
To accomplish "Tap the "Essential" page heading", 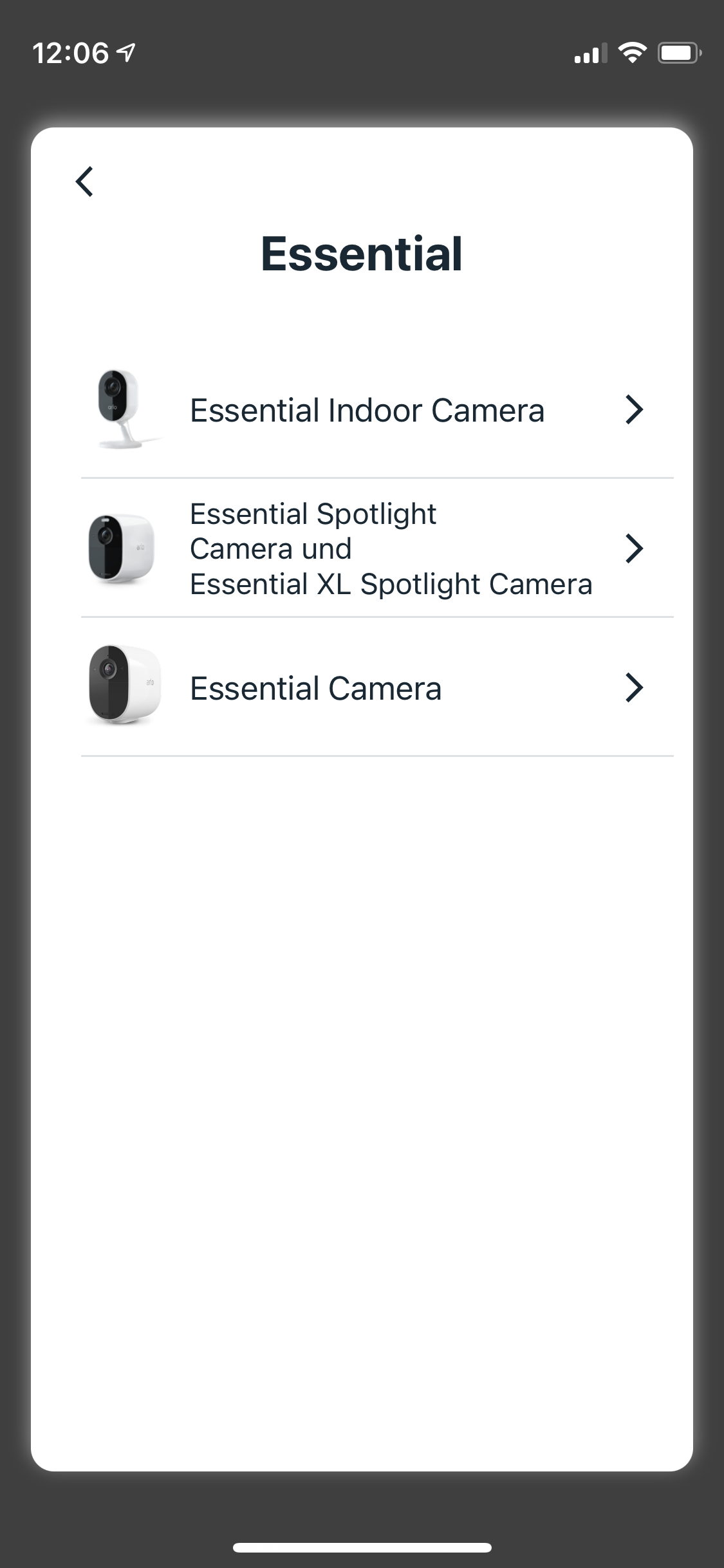I will [x=362, y=254].
